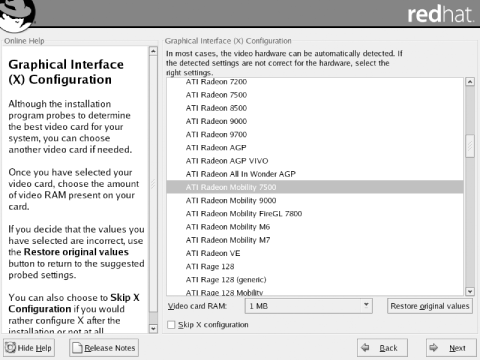Select the ATI Rage 128 row
The height and width of the screenshot is (360, 481).
(315, 266)
